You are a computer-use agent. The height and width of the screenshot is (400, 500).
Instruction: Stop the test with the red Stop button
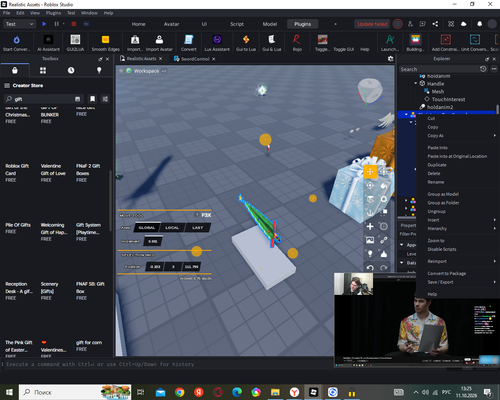click(x=74, y=24)
